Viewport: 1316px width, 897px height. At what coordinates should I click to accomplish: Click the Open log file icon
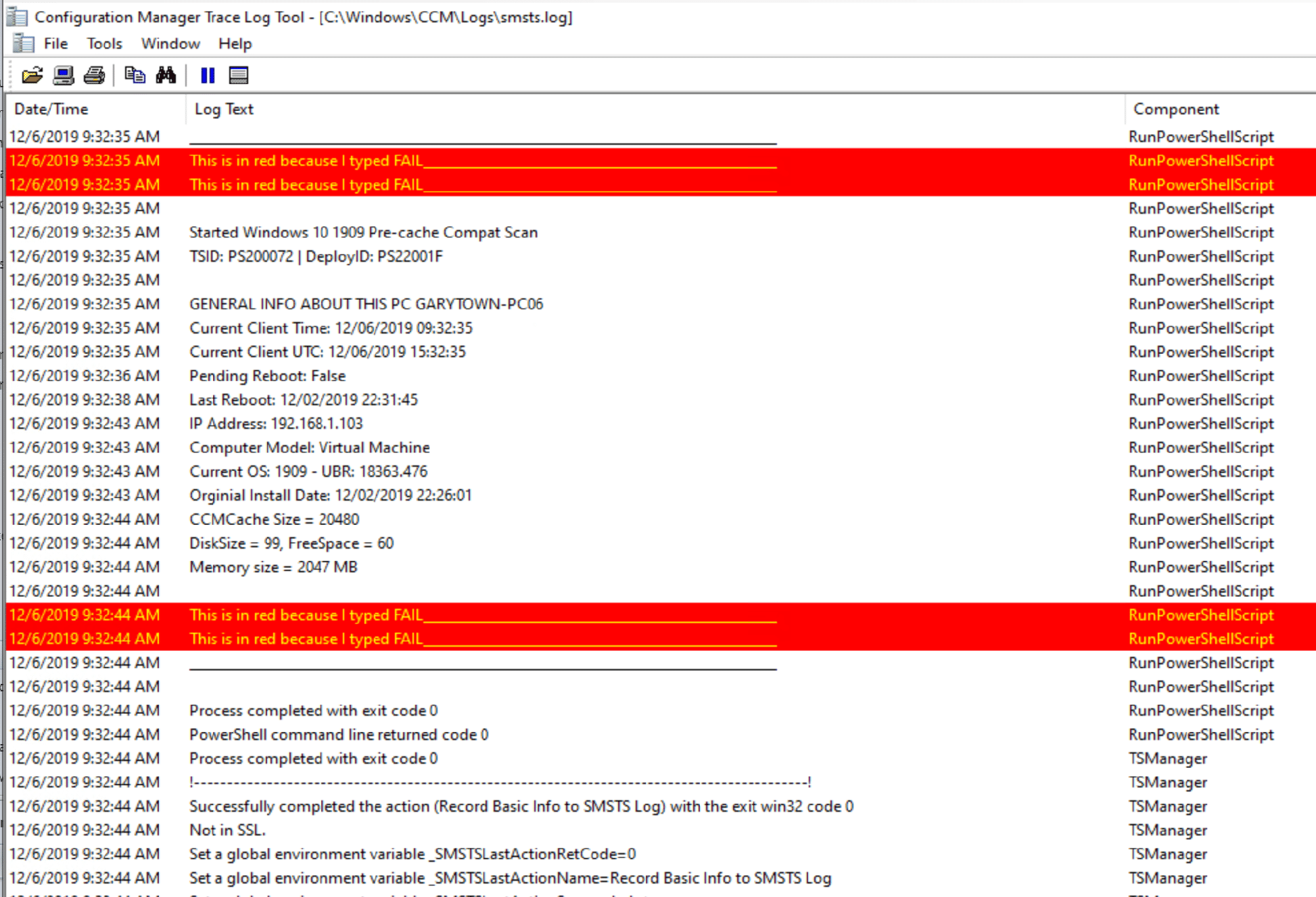(32, 75)
